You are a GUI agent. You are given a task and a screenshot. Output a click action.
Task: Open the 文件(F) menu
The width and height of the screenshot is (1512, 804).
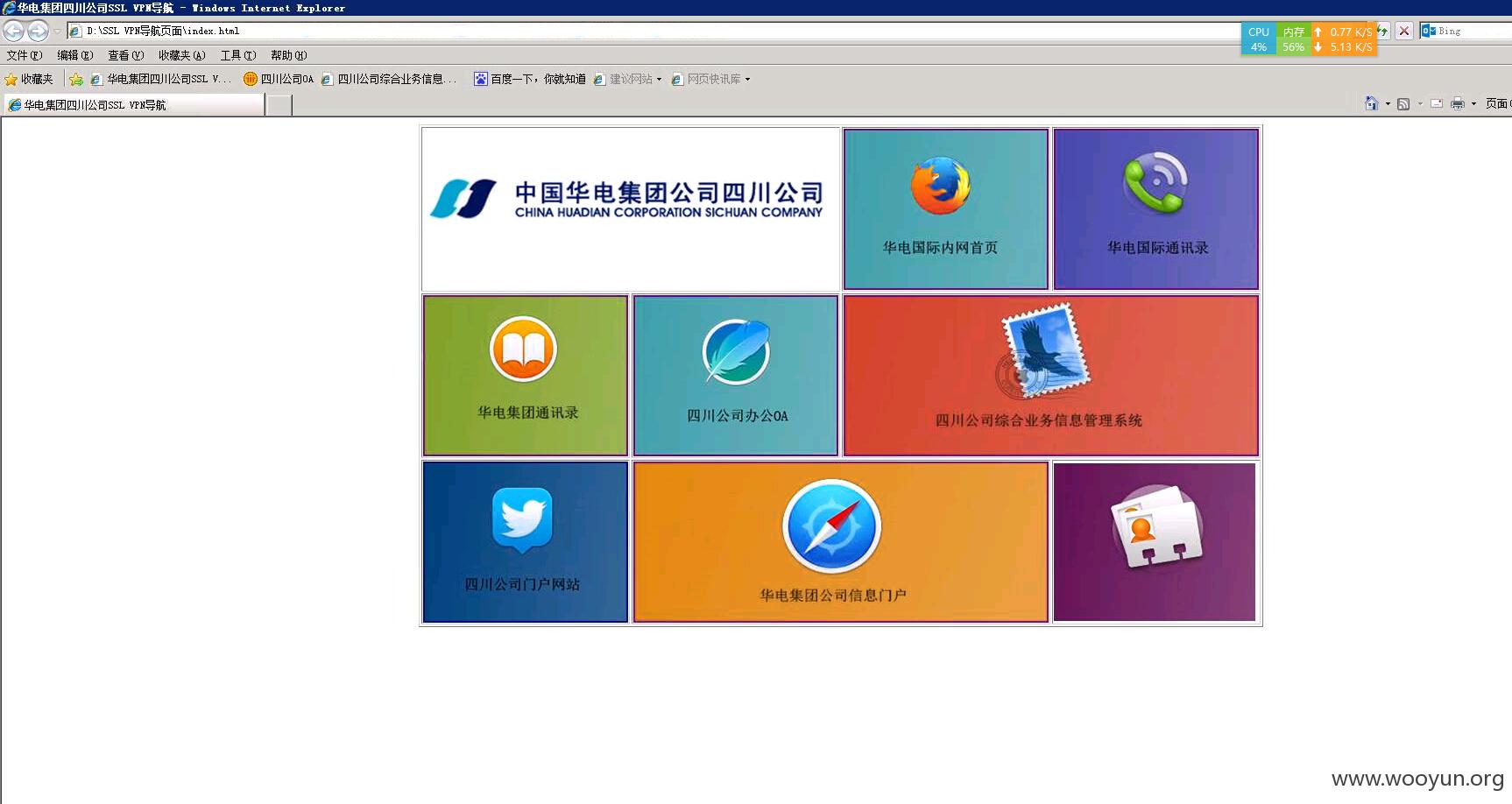pos(25,55)
